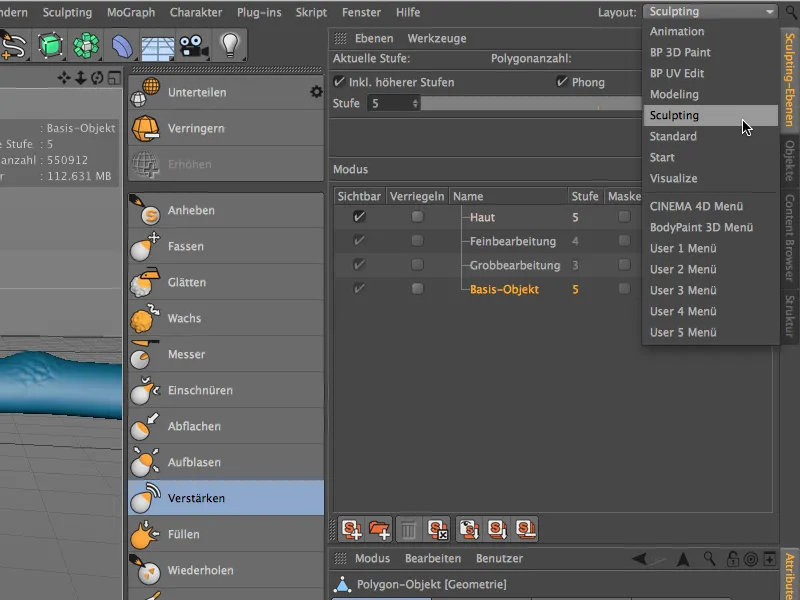
Task: Click the green cube primitive icon
Action: (x=50, y=45)
